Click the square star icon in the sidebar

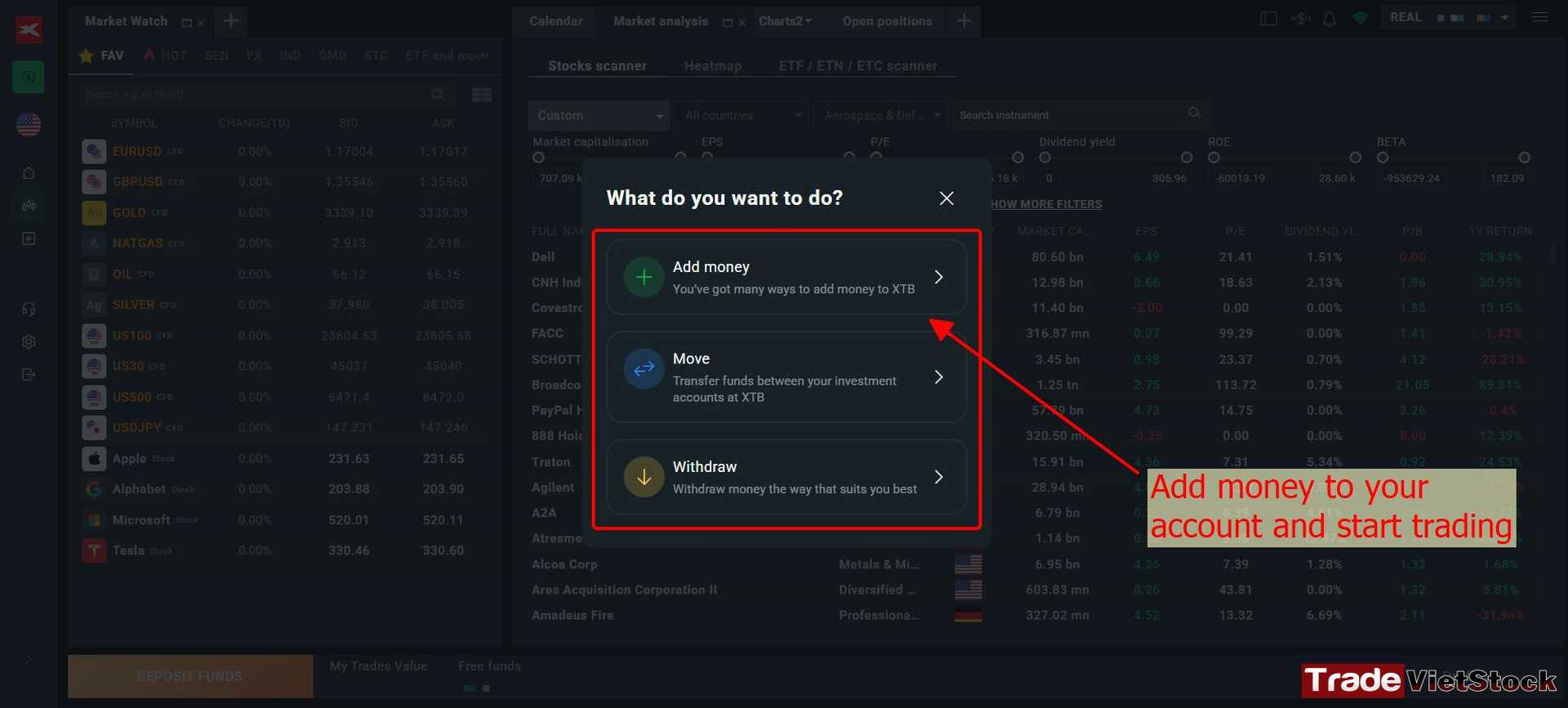tap(29, 238)
